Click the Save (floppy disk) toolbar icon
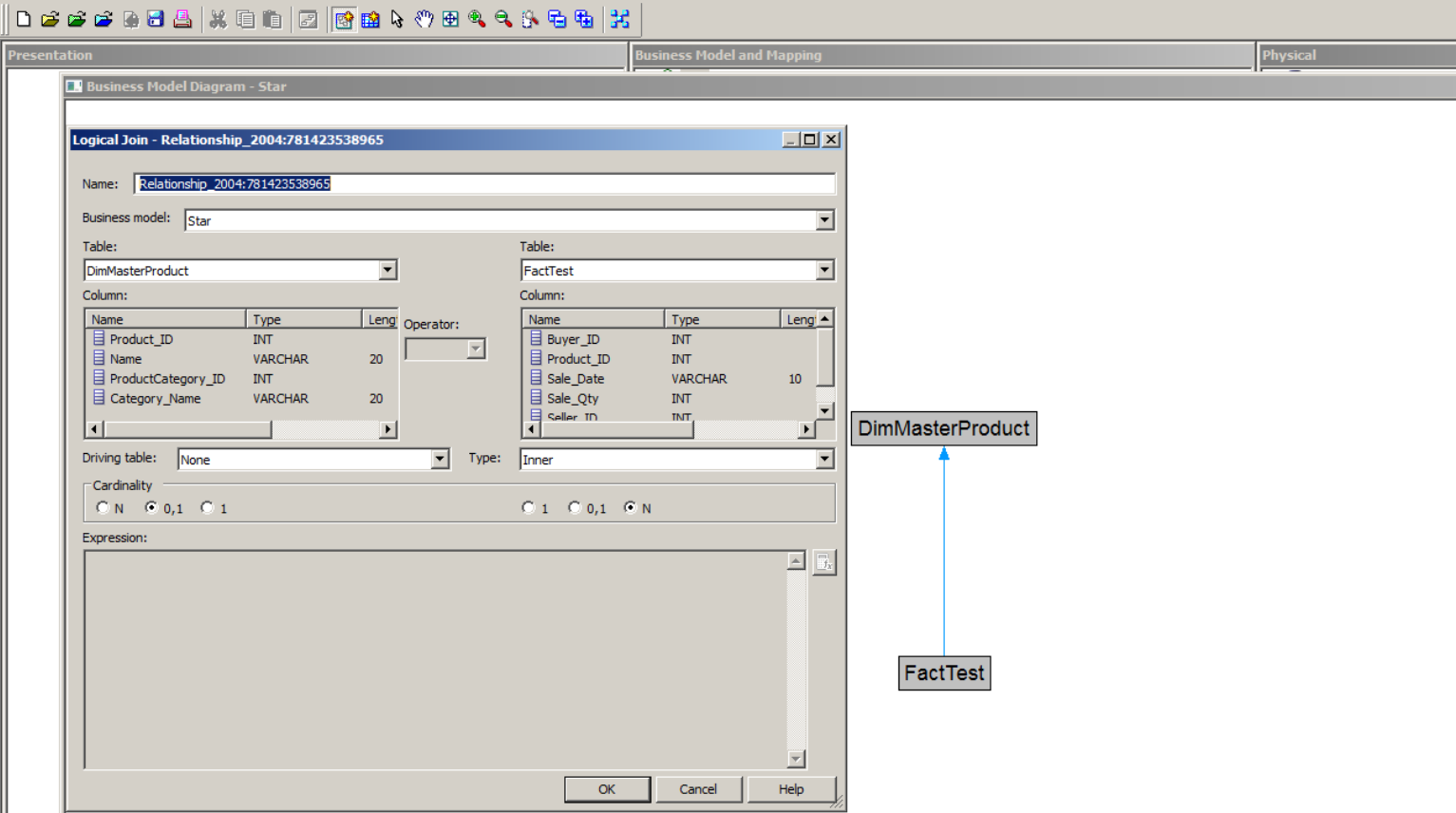Screen dimensions: 1456x813 156,19
